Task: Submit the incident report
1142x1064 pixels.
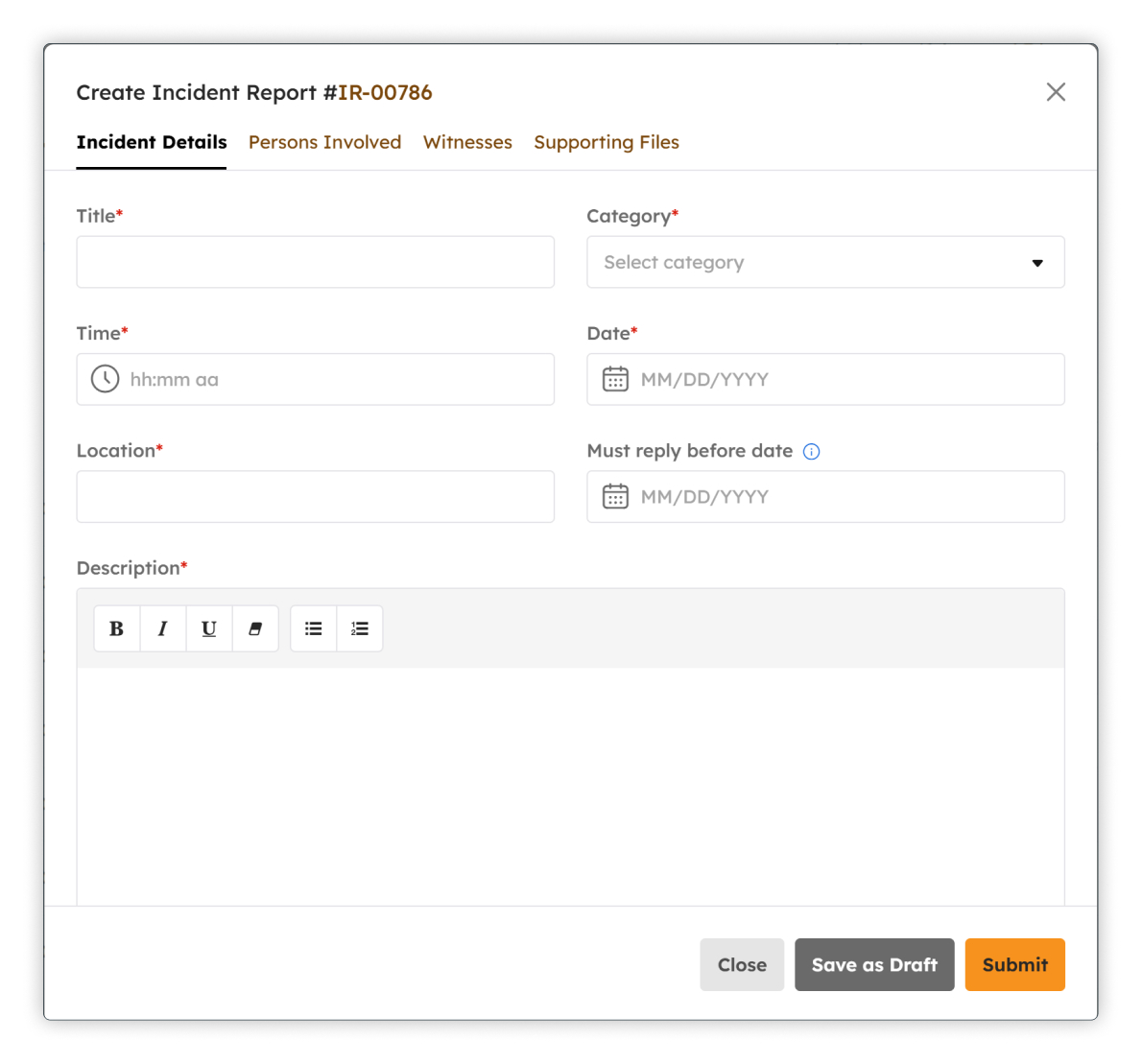Action: 1015,965
